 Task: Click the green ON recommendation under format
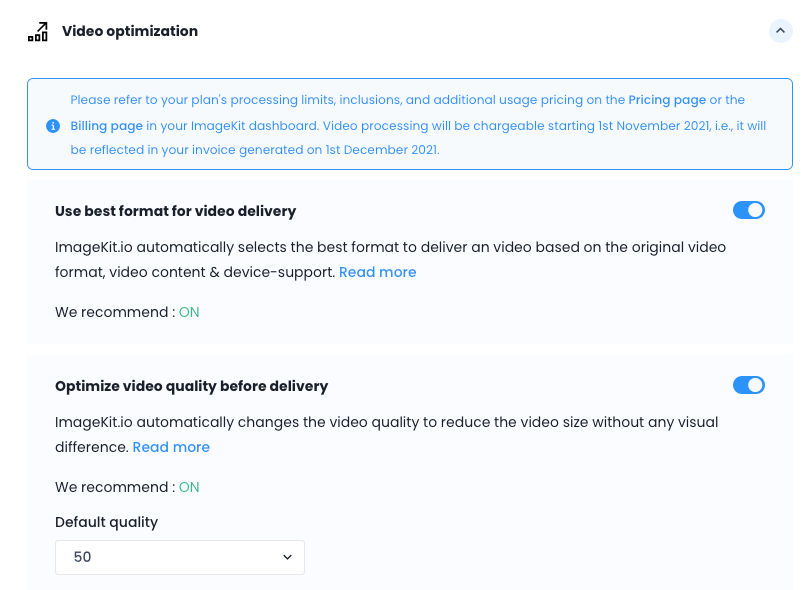coord(189,312)
